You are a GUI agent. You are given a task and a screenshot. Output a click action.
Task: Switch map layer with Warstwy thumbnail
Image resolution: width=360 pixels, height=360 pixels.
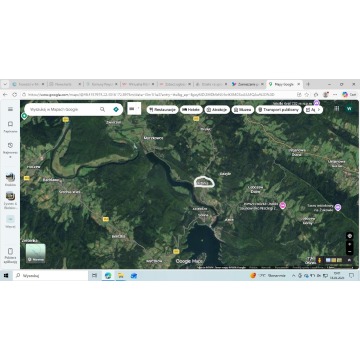(36, 254)
